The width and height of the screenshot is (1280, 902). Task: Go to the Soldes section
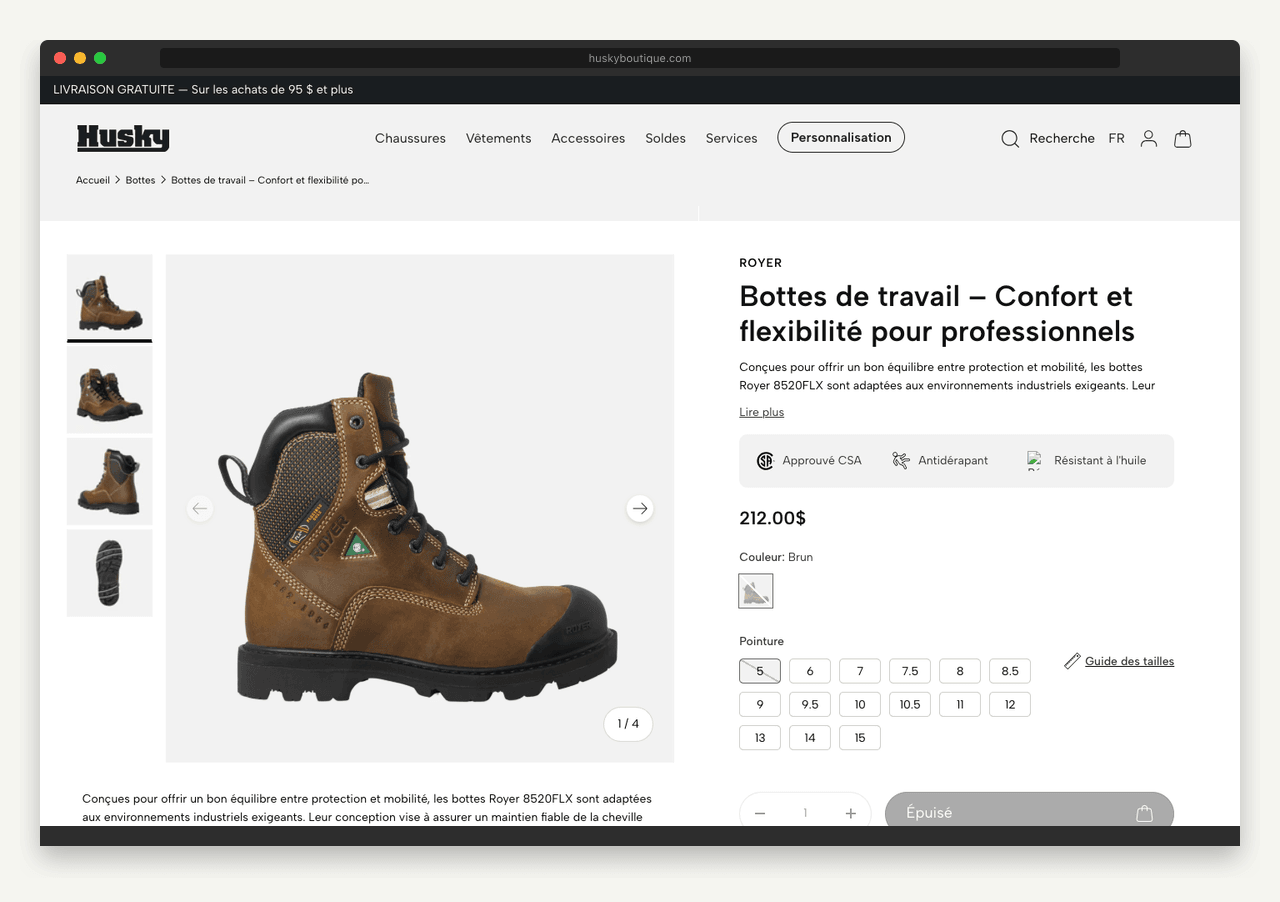pos(665,138)
